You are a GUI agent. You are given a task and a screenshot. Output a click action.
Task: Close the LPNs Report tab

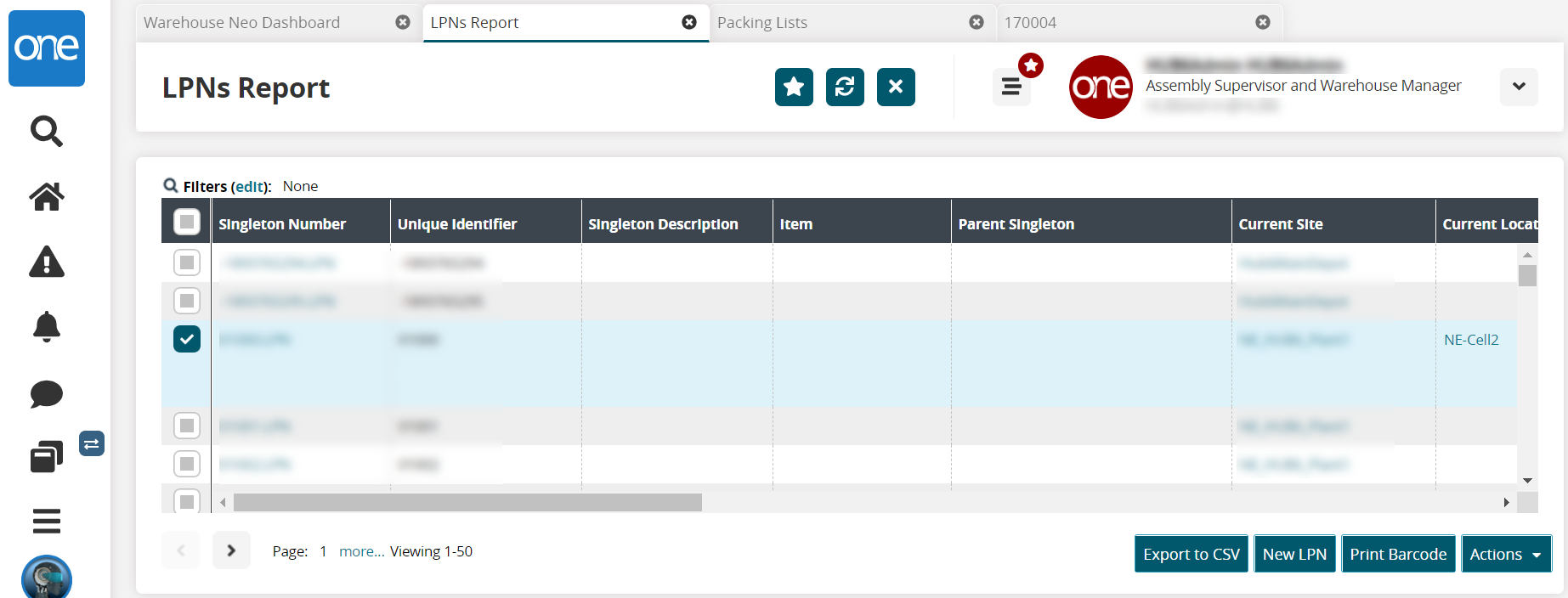coord(689,22)
